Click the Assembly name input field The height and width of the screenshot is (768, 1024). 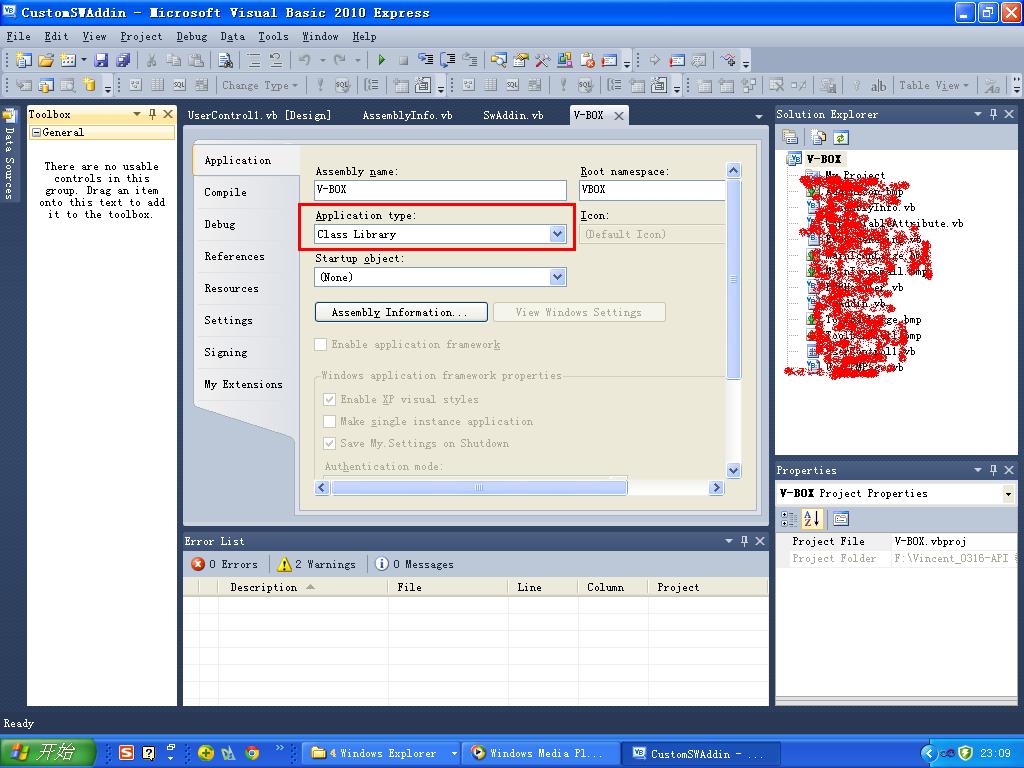pyautogui.click(x=441, y=189)
